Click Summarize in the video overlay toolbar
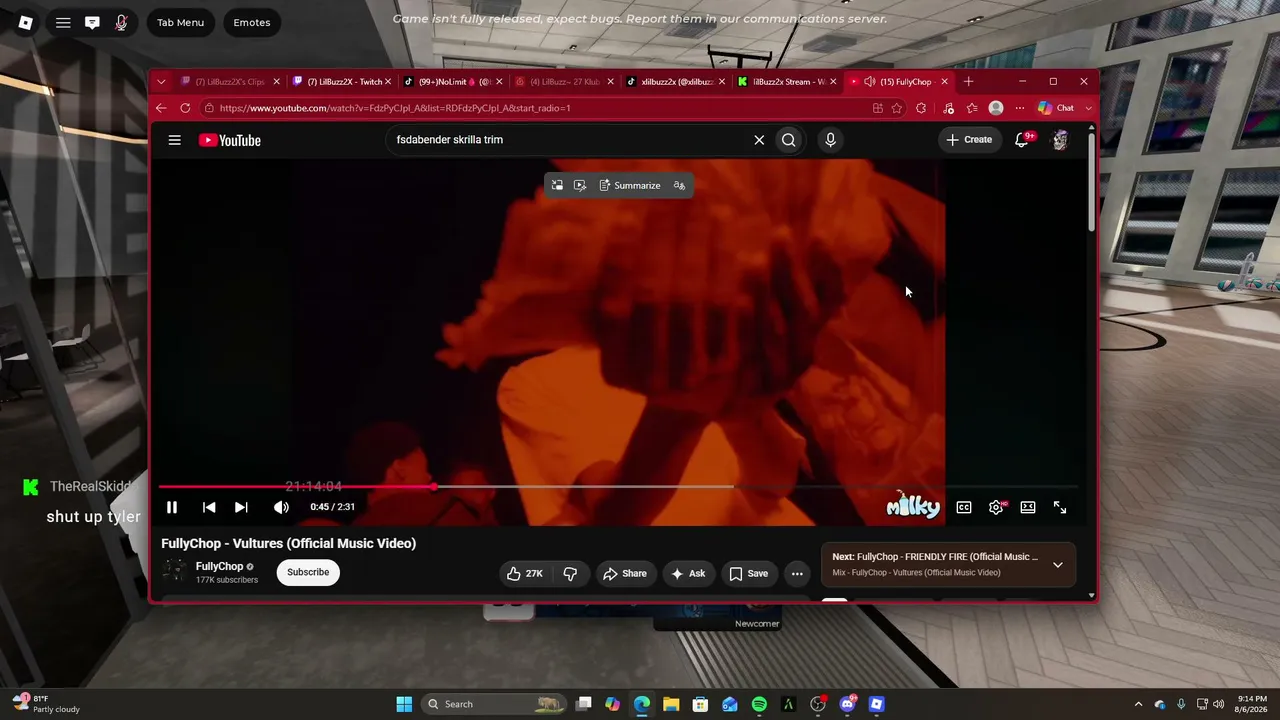This screenshot has width=1280, height=720. (x=630, y=185)
